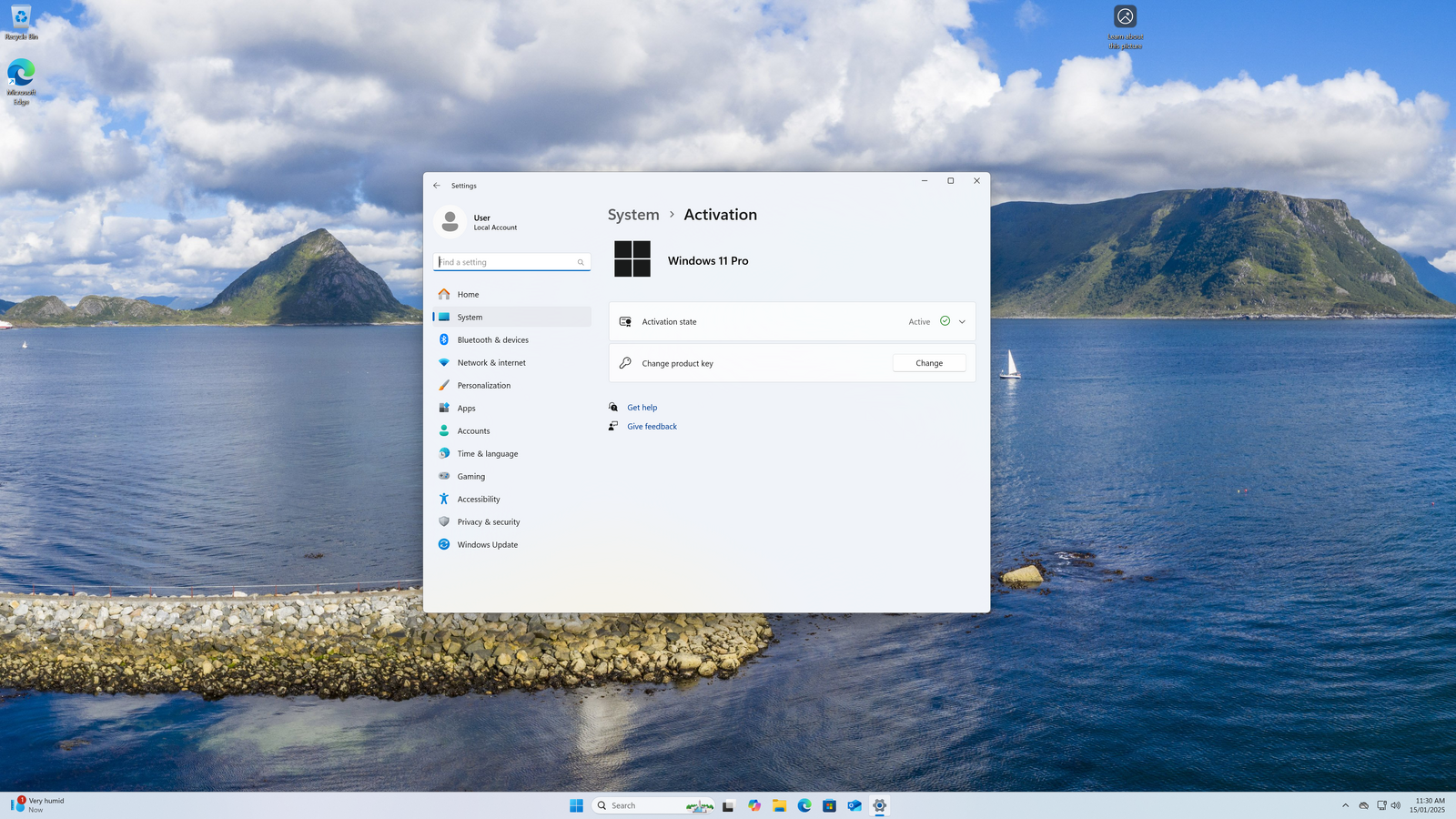
Task: Click the Active status text
Action: click(919, 322)
